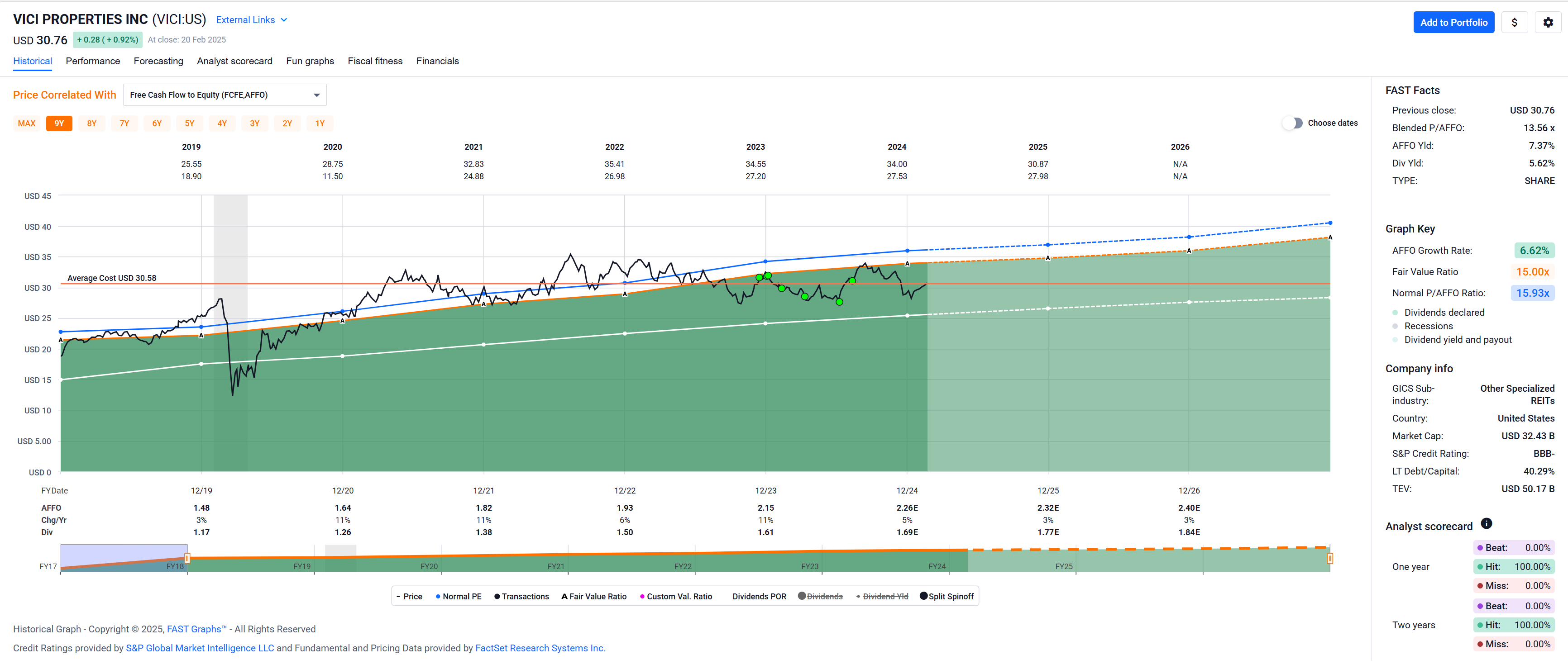Toggle the Choose dates switch
Image resolution: width=1568 pixels, height=669 pixels.
[1292, 123]
